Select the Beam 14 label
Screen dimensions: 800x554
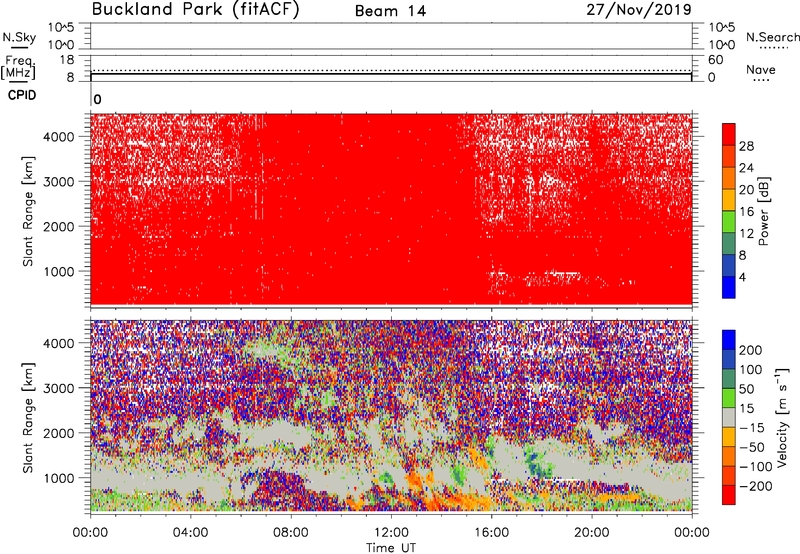click(x=390, y=11)
